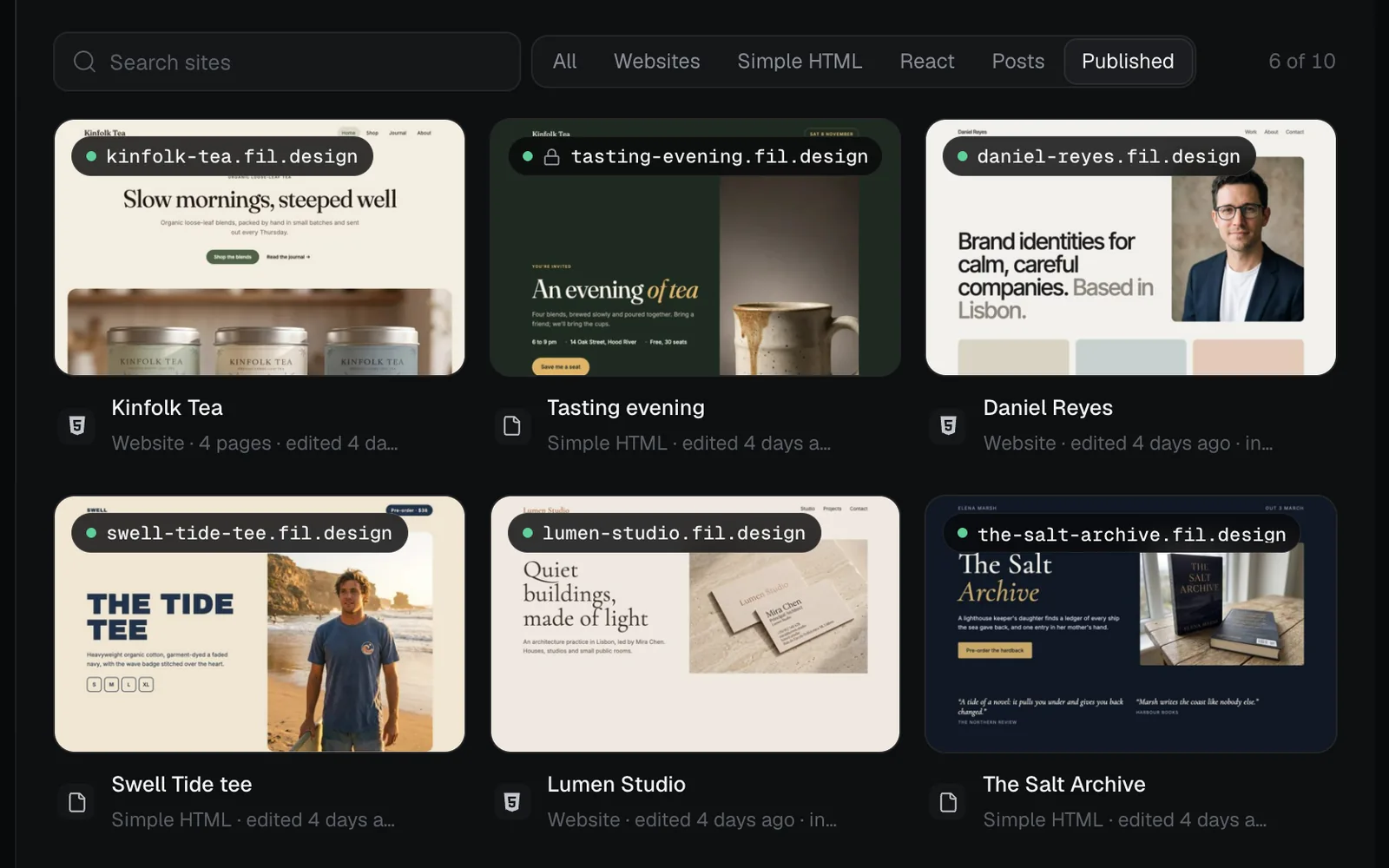Screen dimensions: 1389x868
Task: Click green status dot on the-salt-archive badge
Action: [962, 533]
